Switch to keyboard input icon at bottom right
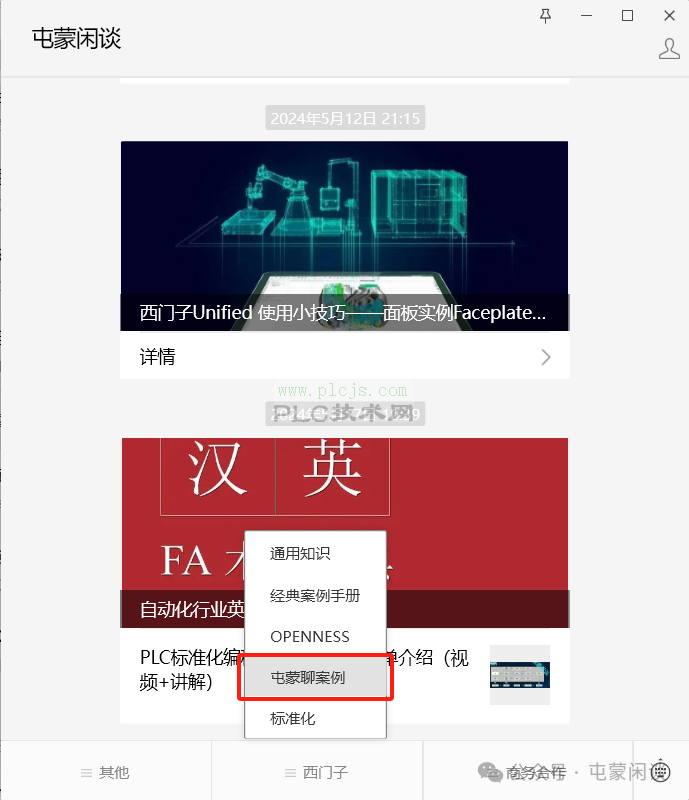689x800 pixels. coord(661,770)
